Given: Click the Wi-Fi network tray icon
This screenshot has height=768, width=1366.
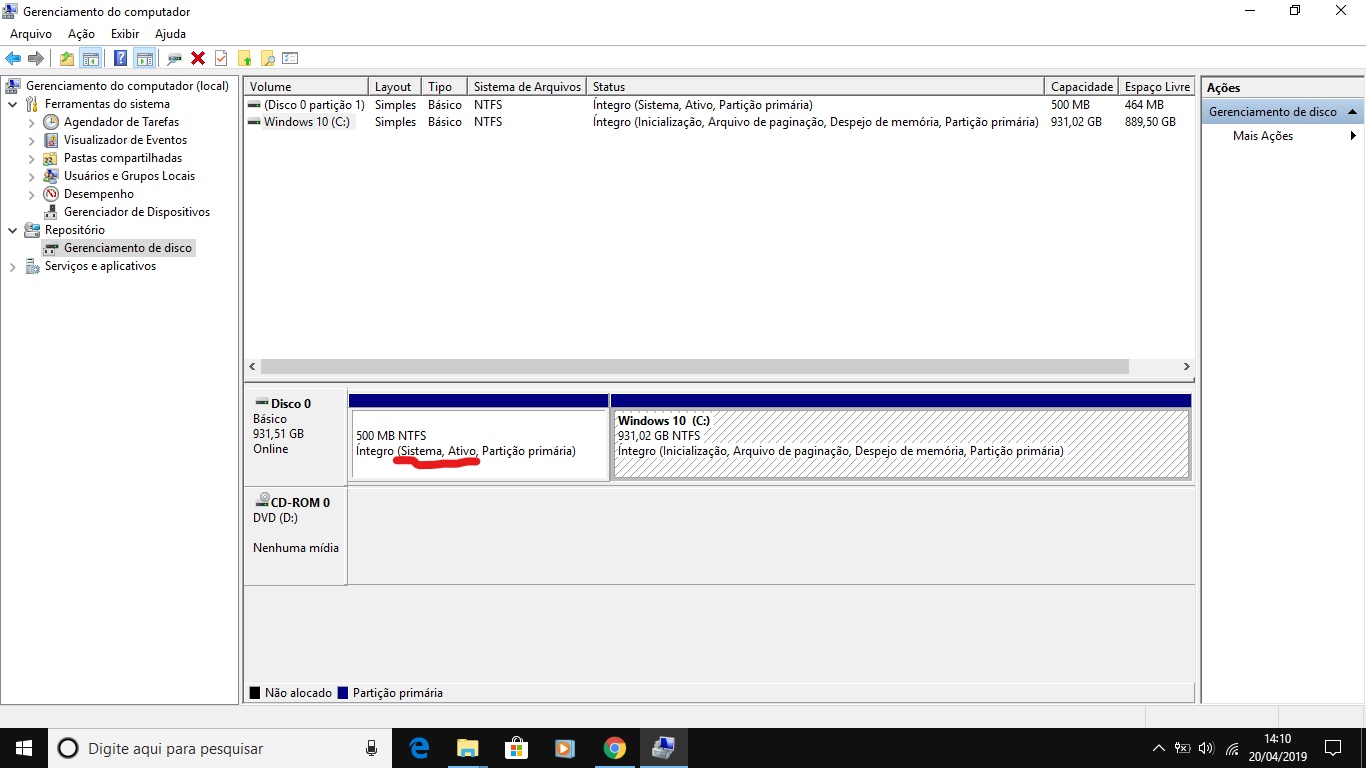Looking at the screenshot, I should click(1232, 748).
